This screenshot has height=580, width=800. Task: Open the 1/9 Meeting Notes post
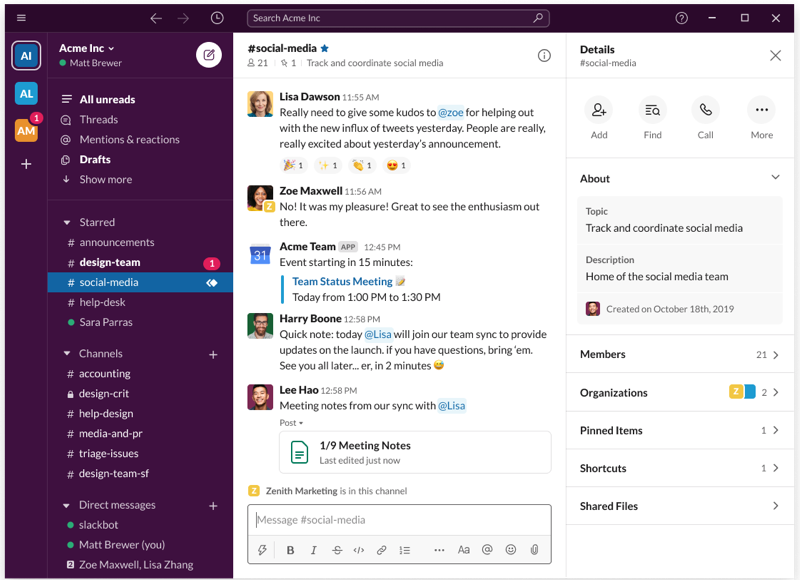tap(415, 452)
